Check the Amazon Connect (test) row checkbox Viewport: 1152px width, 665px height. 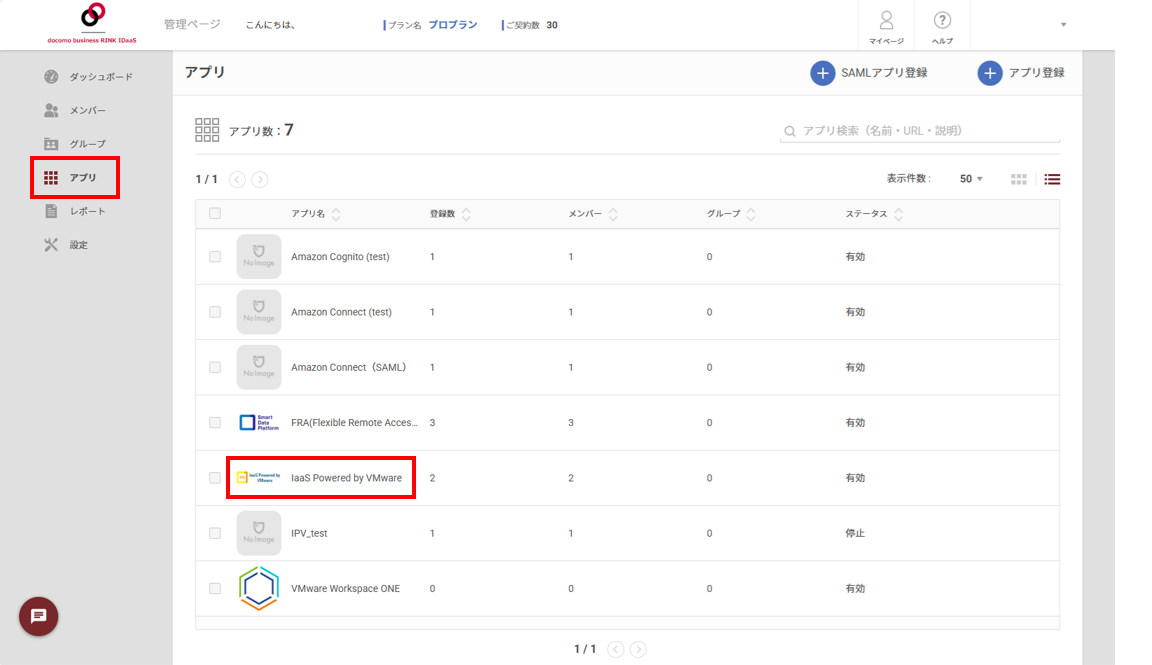coord(215,312)
